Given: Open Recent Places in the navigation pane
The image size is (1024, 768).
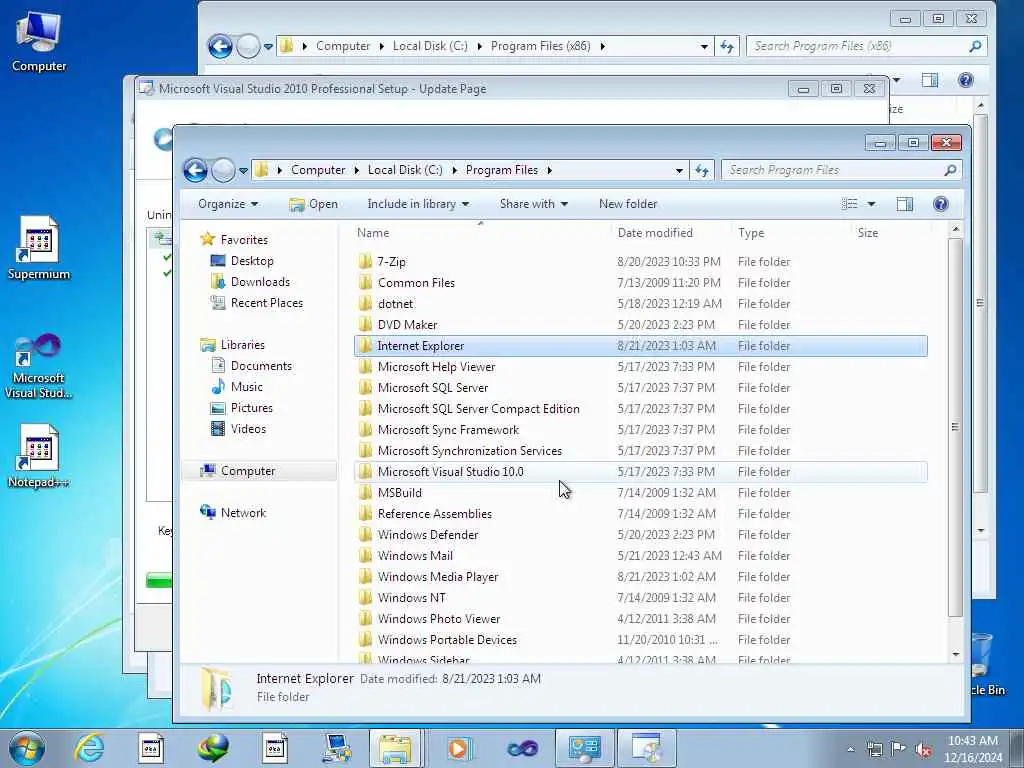Looking at the screenshot, I should point(266,302).
